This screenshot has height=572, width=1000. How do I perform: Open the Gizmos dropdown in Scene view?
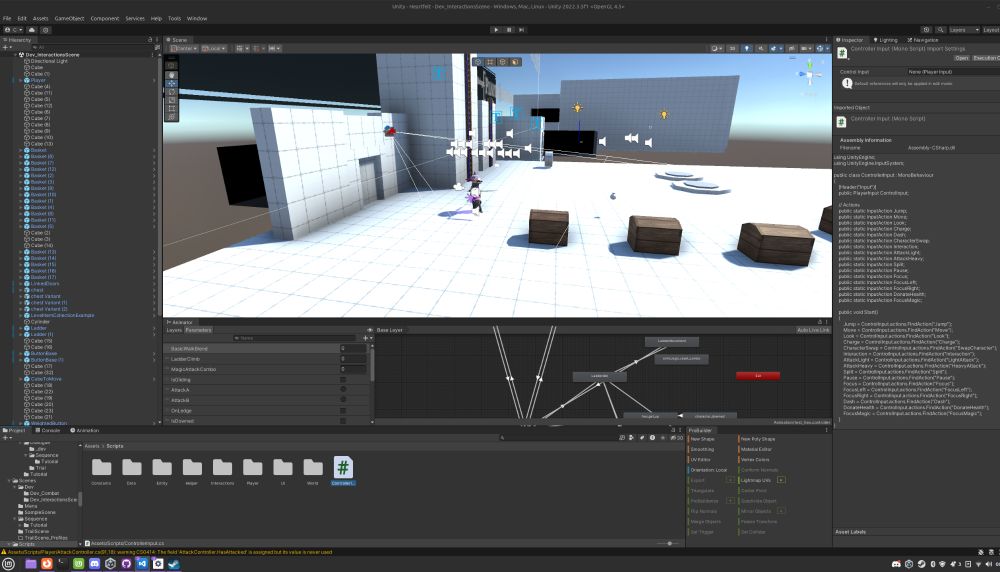[821, 48]
